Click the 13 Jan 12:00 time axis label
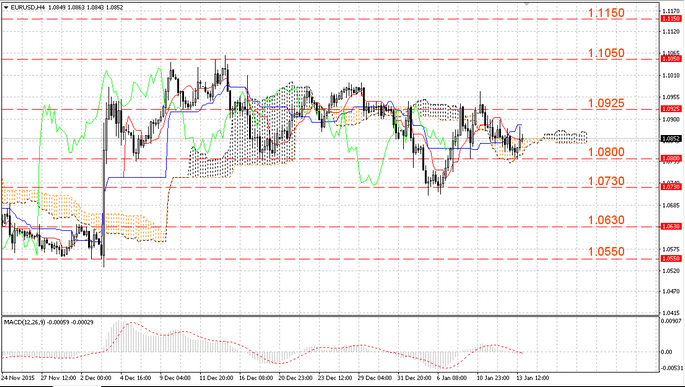The width and height of the screenshot is (685, 387). point(532,378)
